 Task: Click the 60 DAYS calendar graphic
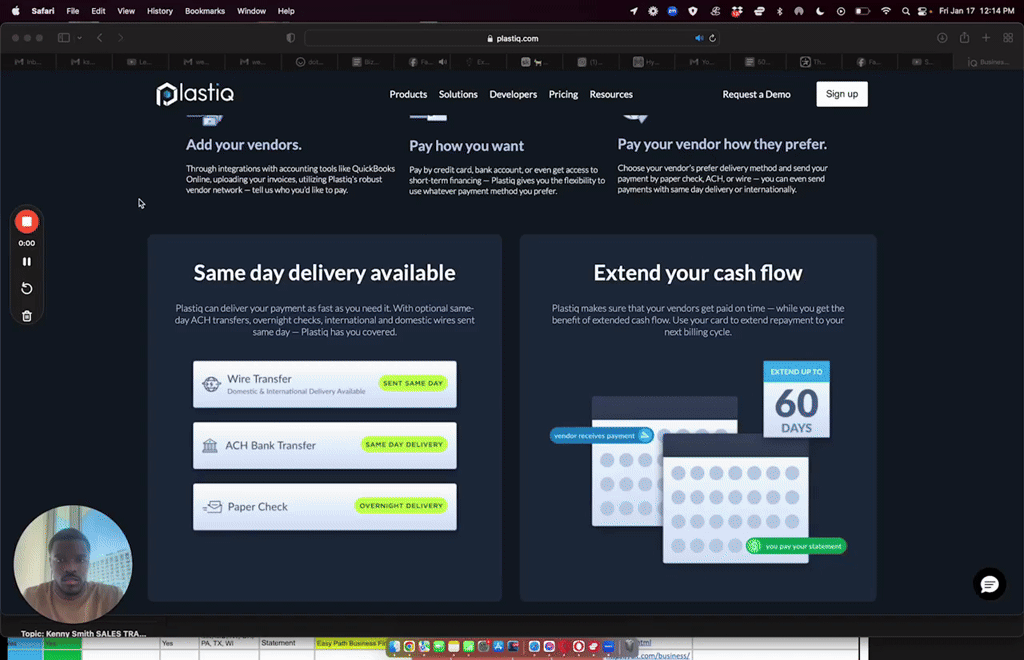[796, 399]
